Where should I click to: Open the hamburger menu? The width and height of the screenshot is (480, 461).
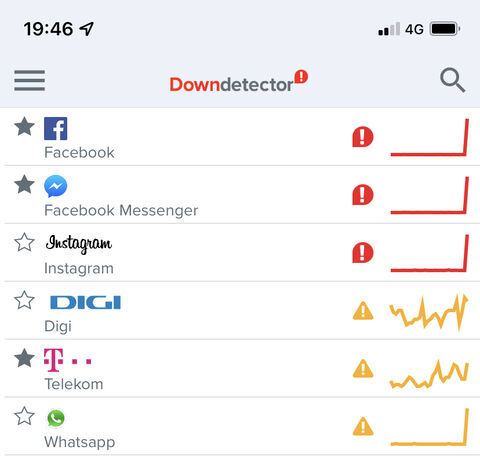(29, 80)
